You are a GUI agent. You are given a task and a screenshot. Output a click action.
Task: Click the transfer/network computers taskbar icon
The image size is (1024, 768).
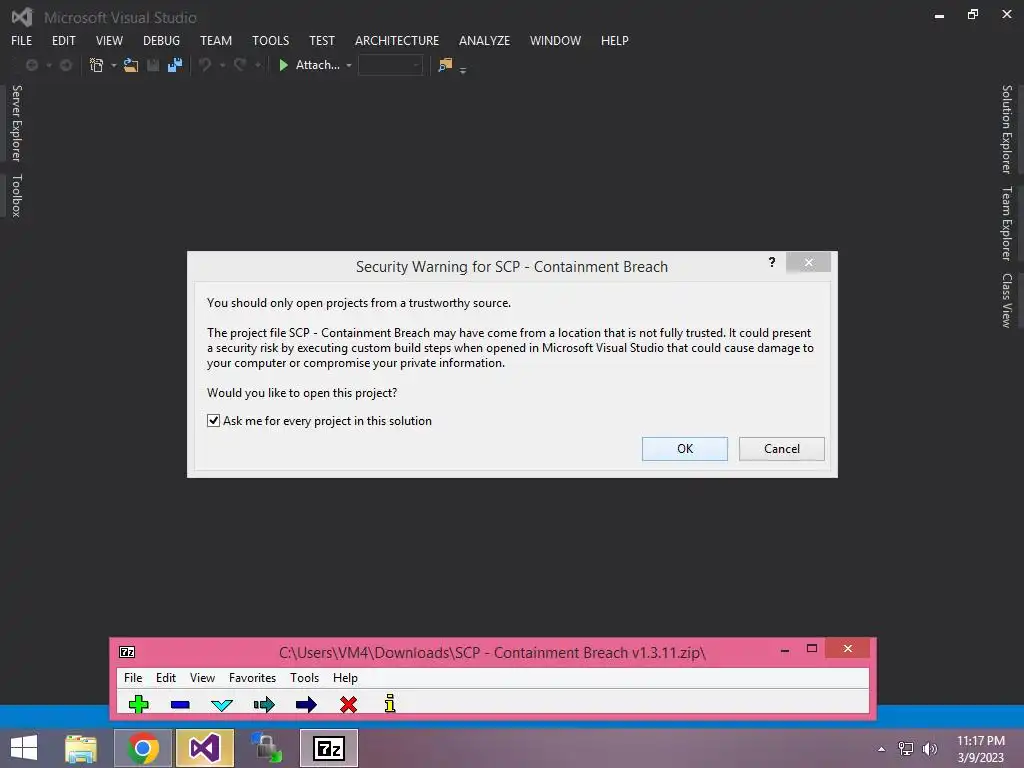pyautogui.click(x=266, y=748)
